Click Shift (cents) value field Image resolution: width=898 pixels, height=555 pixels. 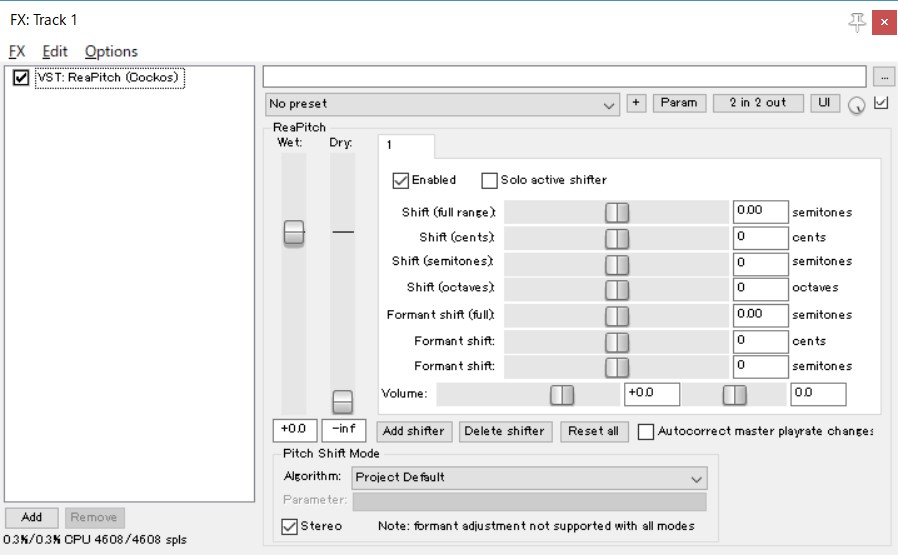761,238
